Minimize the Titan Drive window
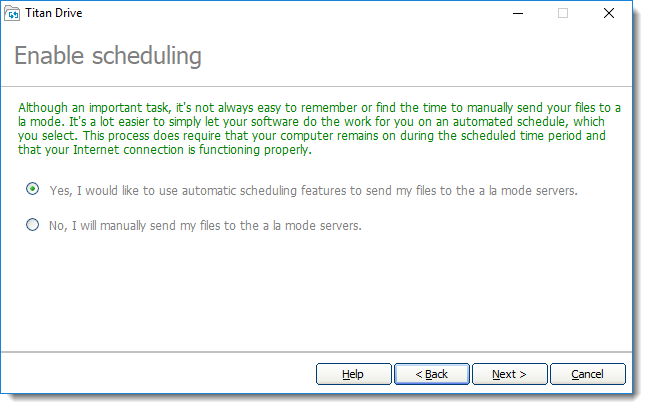The image size is (648, 409). click(x=517, y=14)
